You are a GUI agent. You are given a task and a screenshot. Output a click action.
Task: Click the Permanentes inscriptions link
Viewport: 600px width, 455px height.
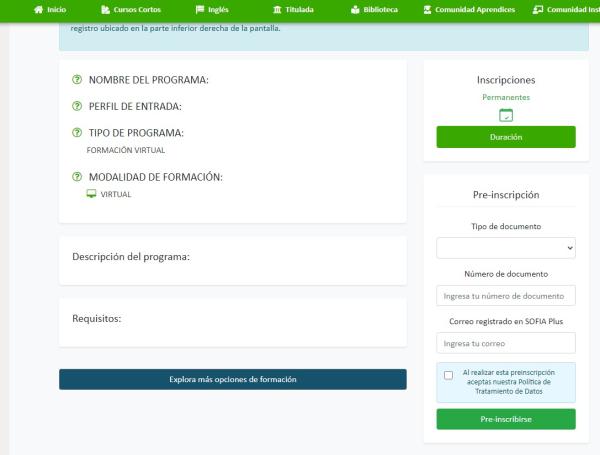pyautogui.click(x=505, y=97)
